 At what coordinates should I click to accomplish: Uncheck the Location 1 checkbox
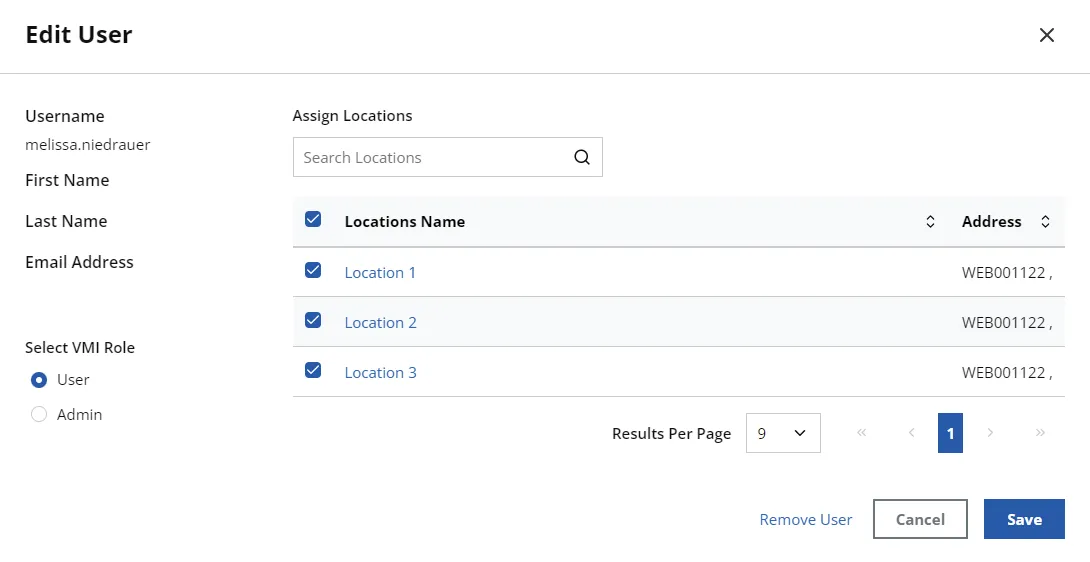(313, 270)
